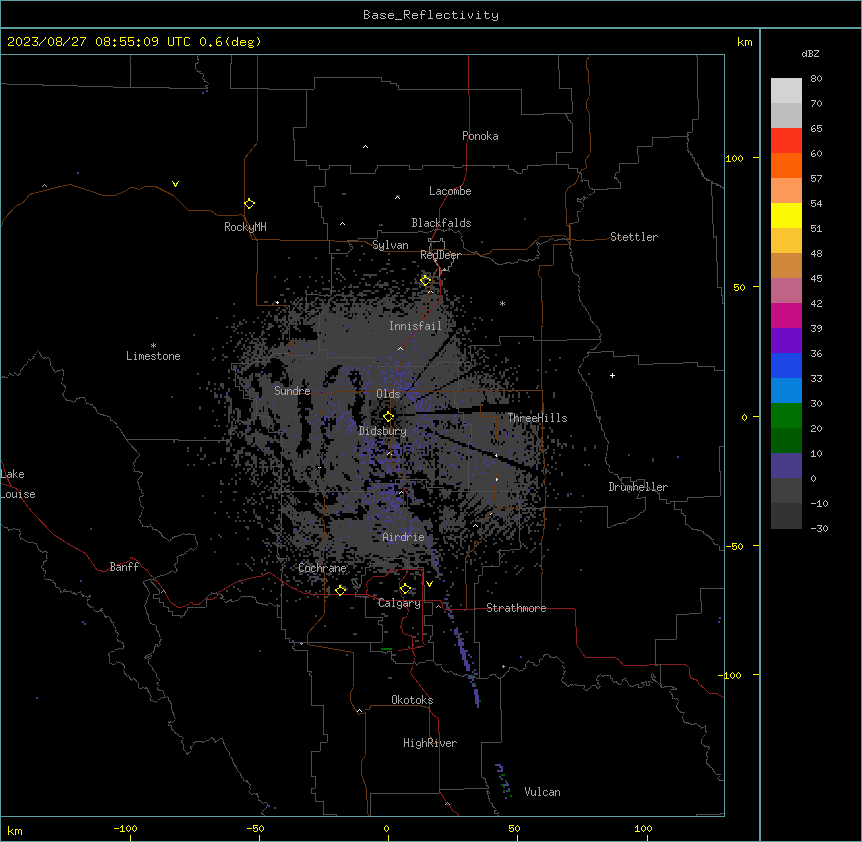Click the ThreeHills label
The height and width of the screenshot is (842, 862).
click(537, 418)
